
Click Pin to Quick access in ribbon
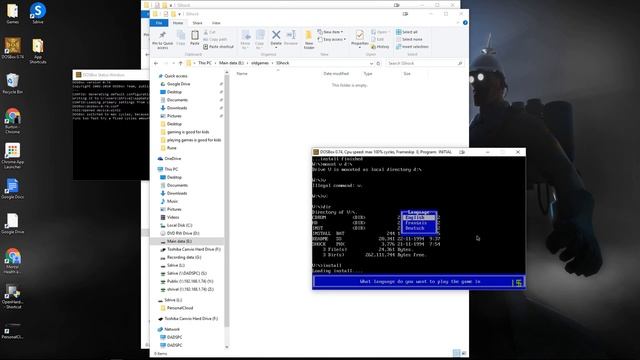coord(162,40)
